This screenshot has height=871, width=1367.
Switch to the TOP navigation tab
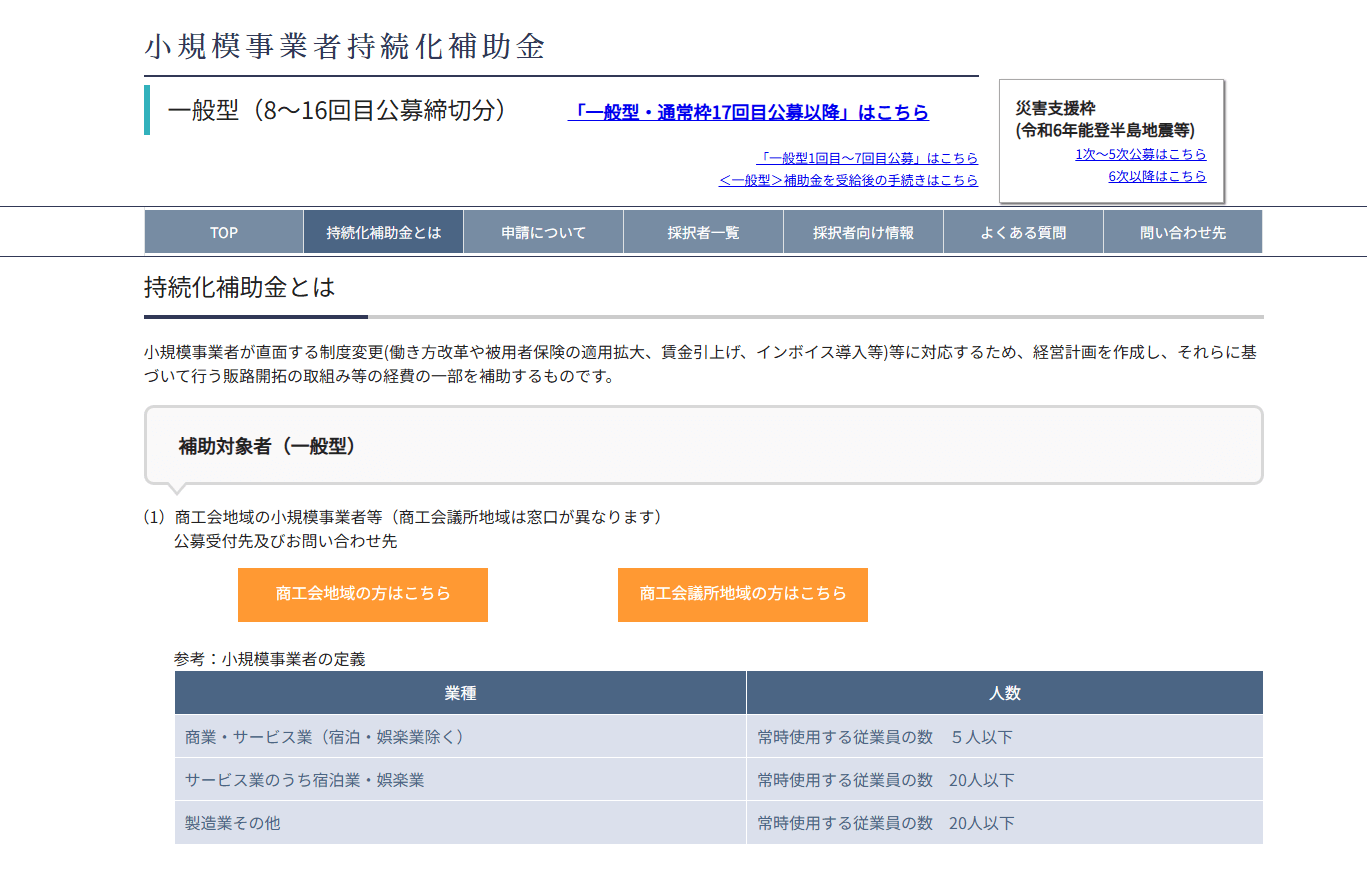click(223, 231)
